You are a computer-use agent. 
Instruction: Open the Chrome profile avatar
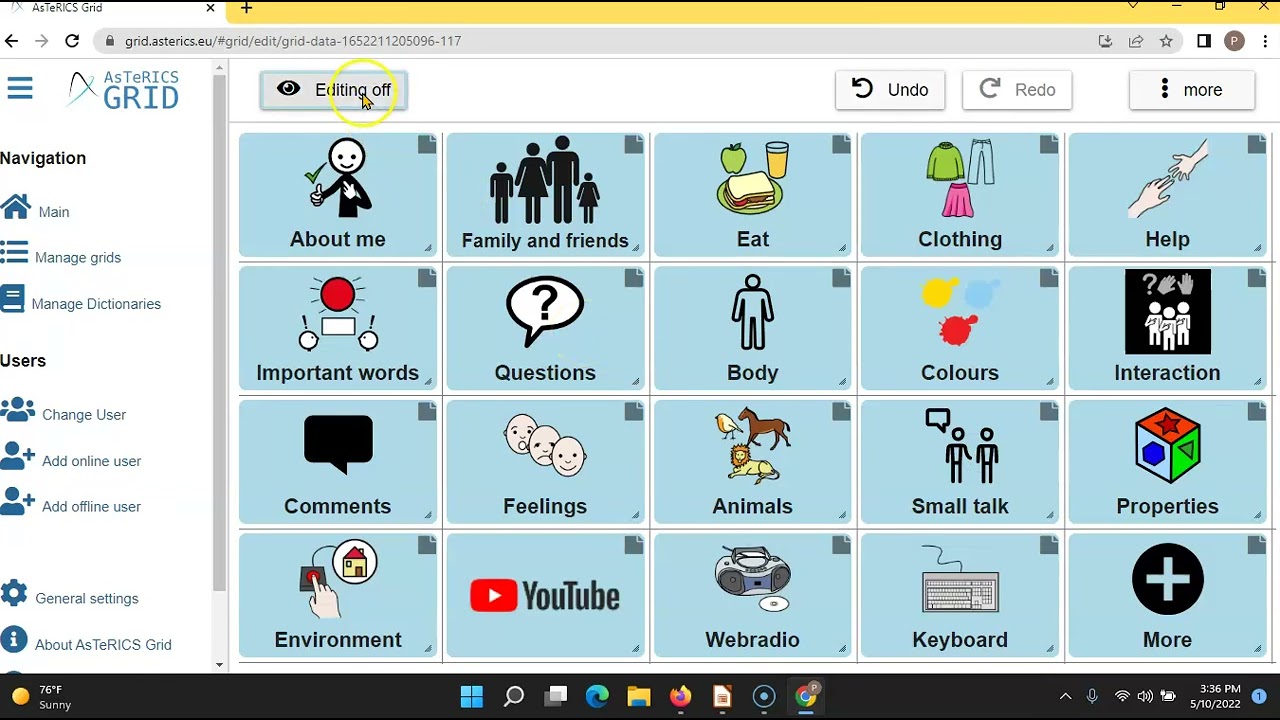click(x=1235, y=41)
